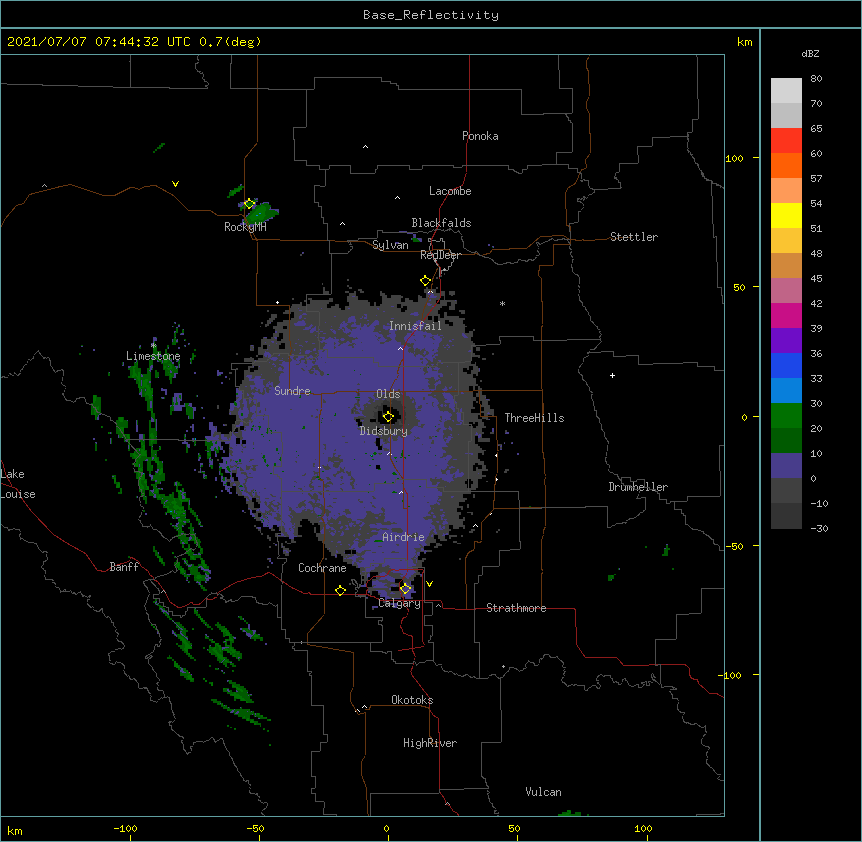Screen dimensions: 862x842
Task: Click the Stettler city label
Action: (x=634, y=237)
